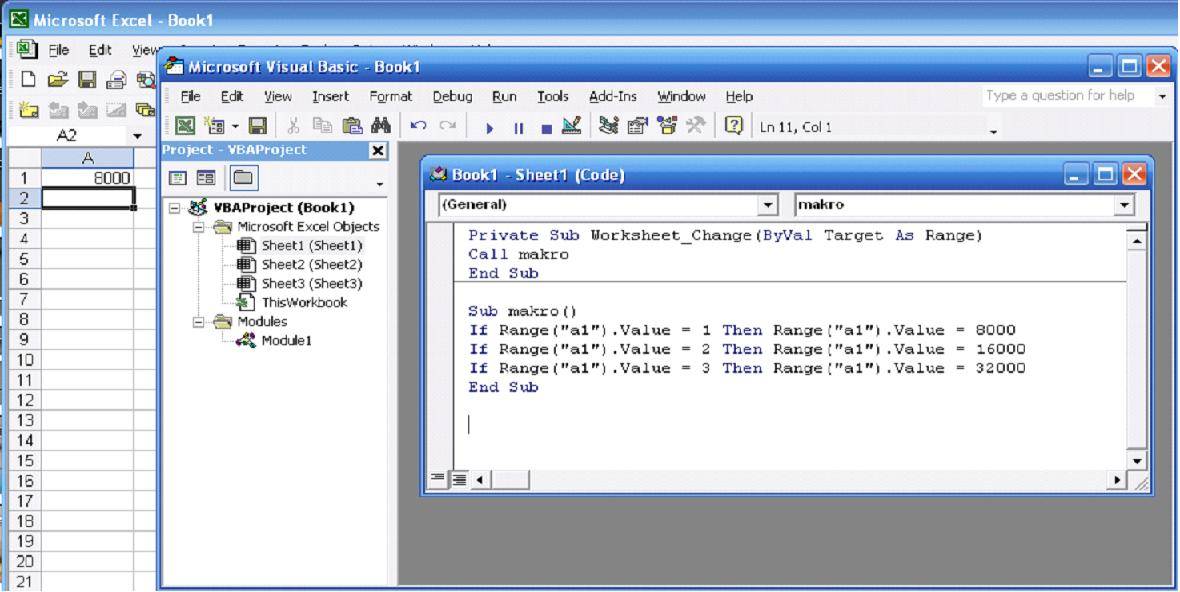The height and width of the screenshot is (592, 1180).
Task: Click Excel Name Box showing A2
Action: pyautogui.click(x=67, y=136)
